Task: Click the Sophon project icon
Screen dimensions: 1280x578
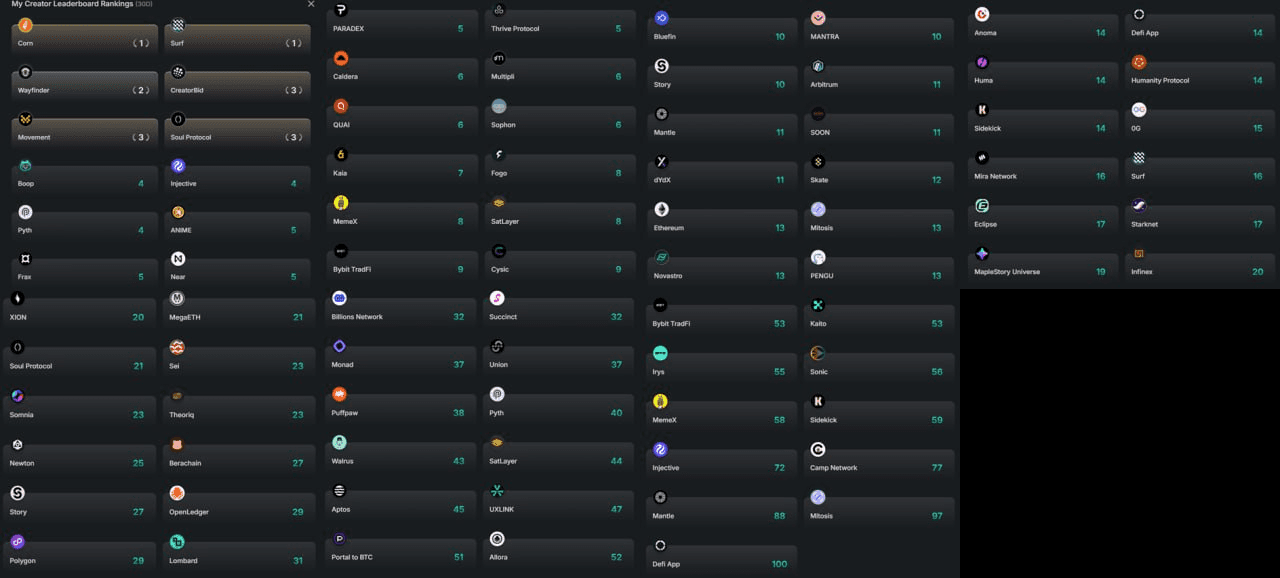Action: pyautogui.click(x=499, y=106)
